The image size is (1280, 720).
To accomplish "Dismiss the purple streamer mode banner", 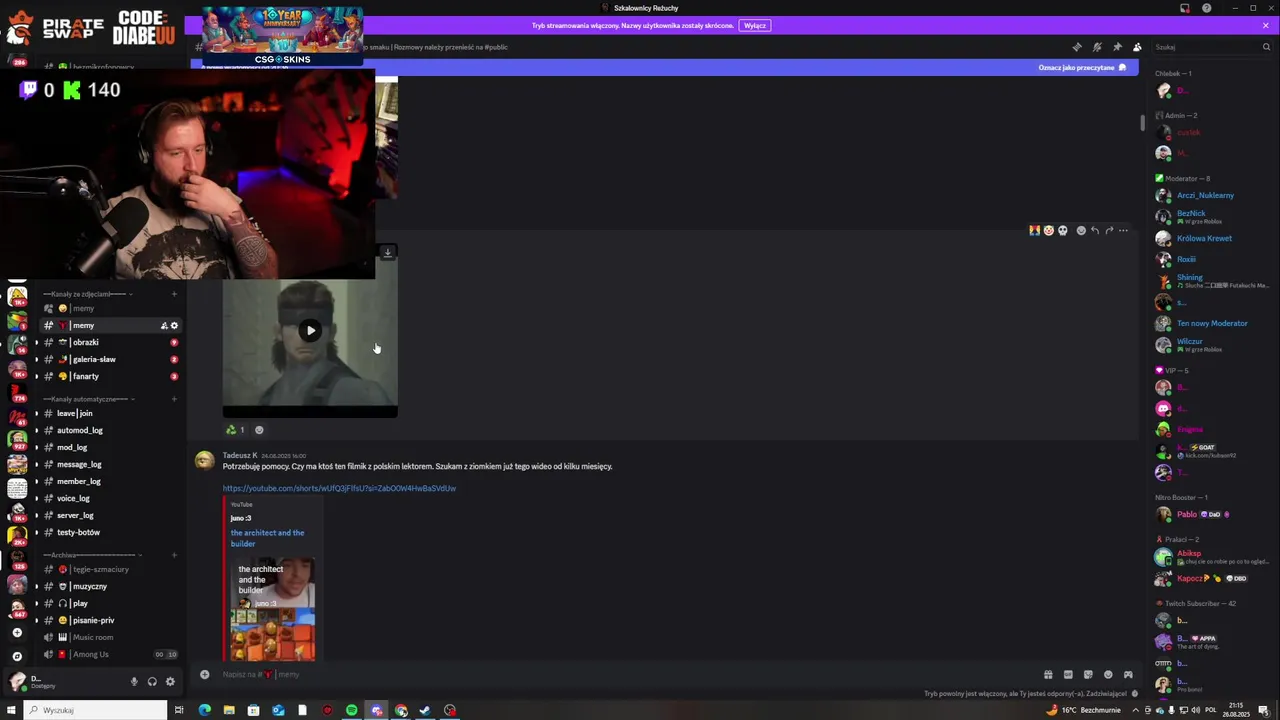I will coord(1265,25).
